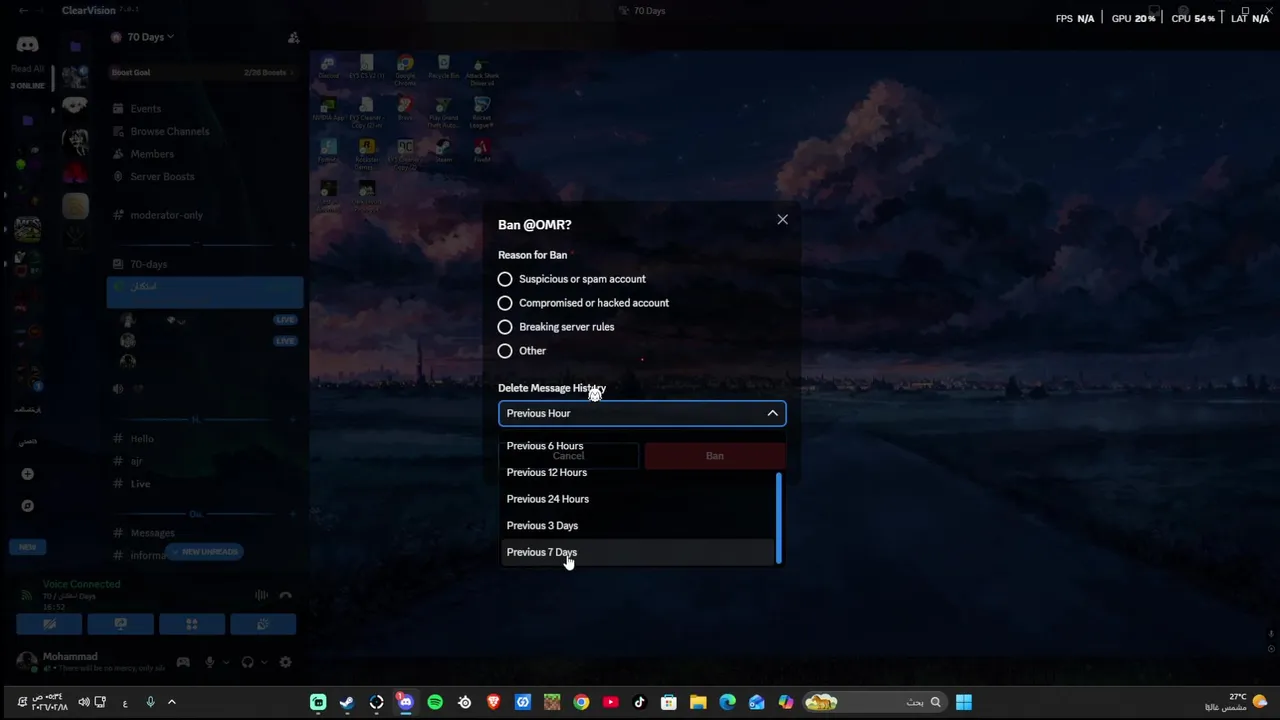Open Discord home direct messages icon
The image size is (1280, 720).
[27, 45]
